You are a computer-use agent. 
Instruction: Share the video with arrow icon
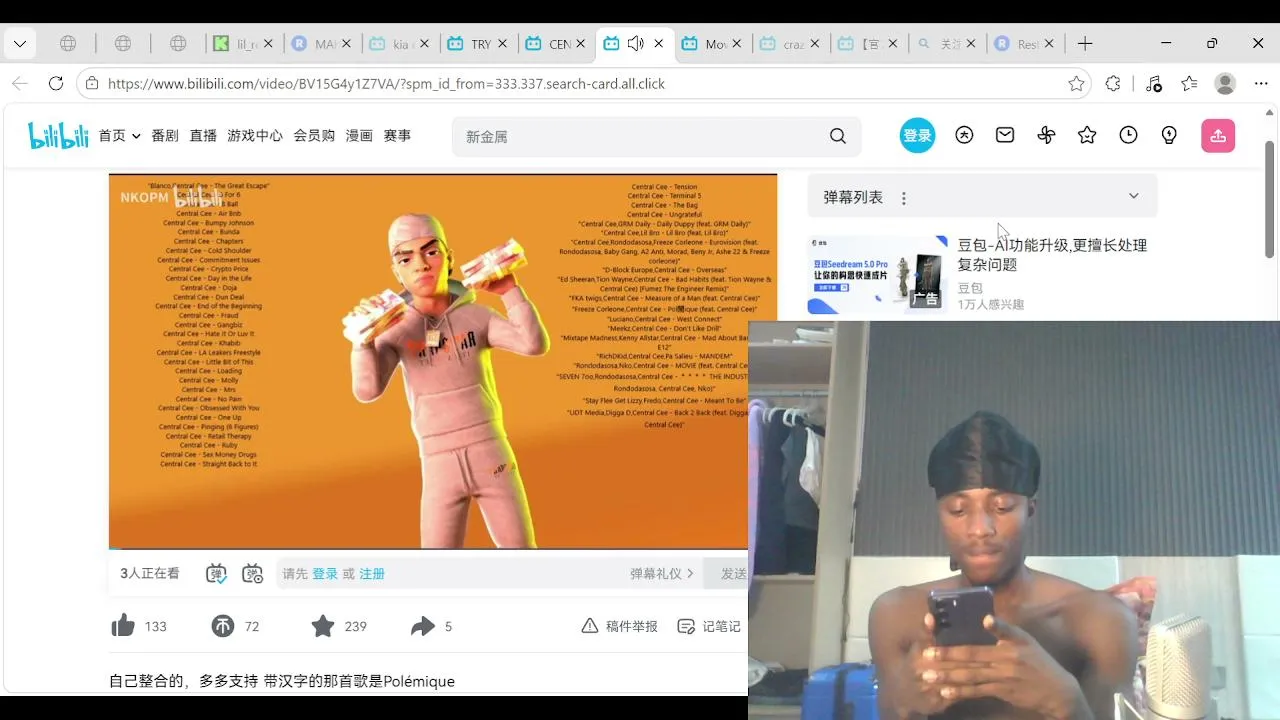422,626
